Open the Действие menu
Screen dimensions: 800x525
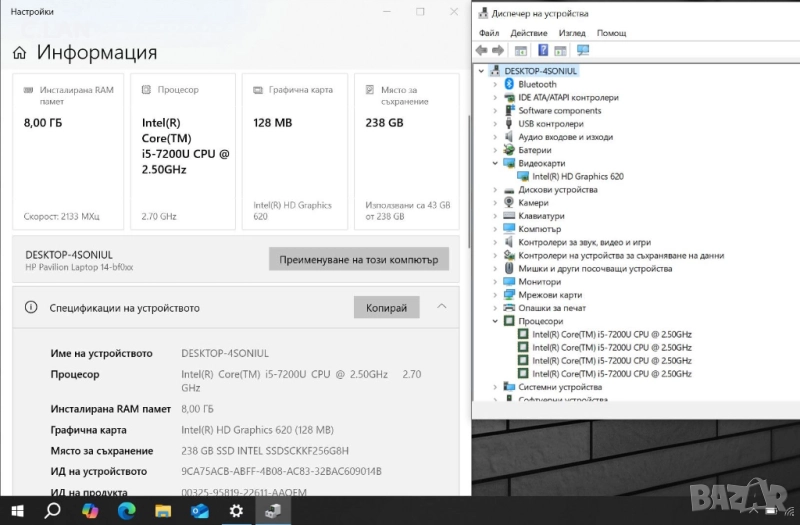528,33
